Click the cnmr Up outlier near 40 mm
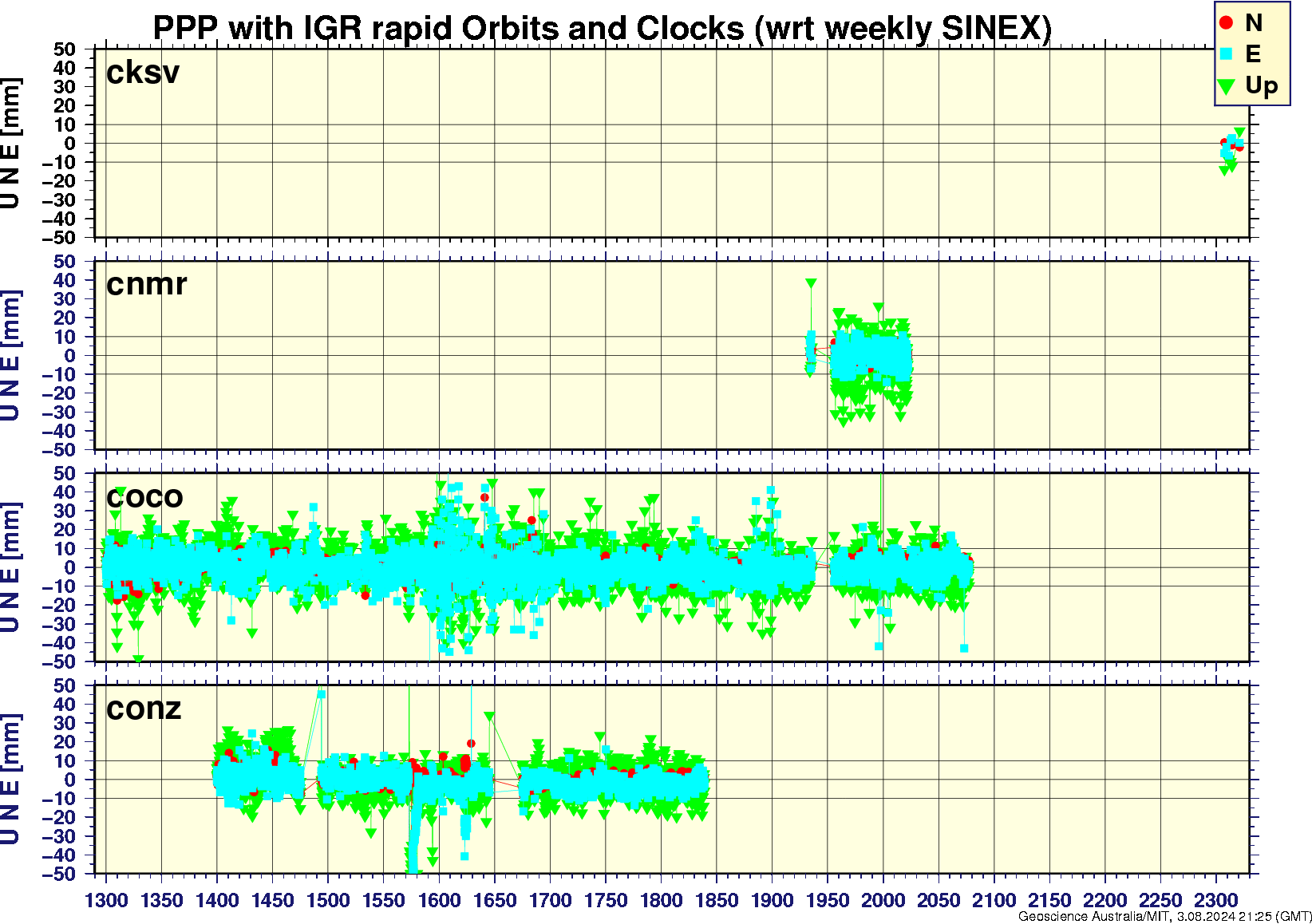Image resolution: width=1312 pixels, height=924 pixels. pos(811,283)
